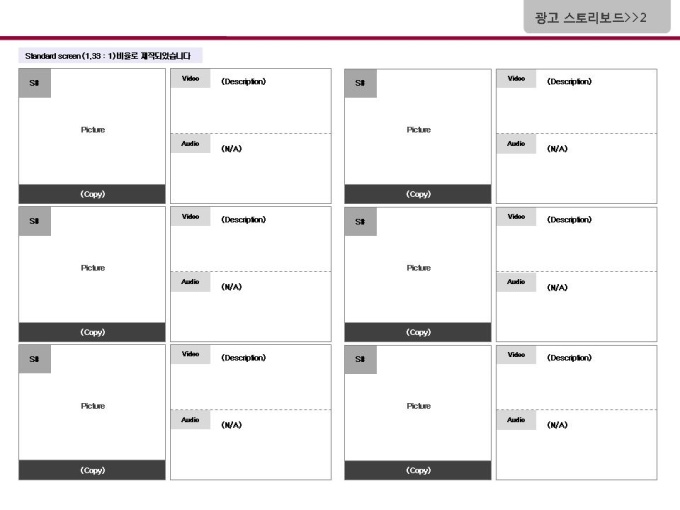Click the (Copy) bar in the top-left frame
The height and width of the screenshot is (510, 680).
point(92,194)
